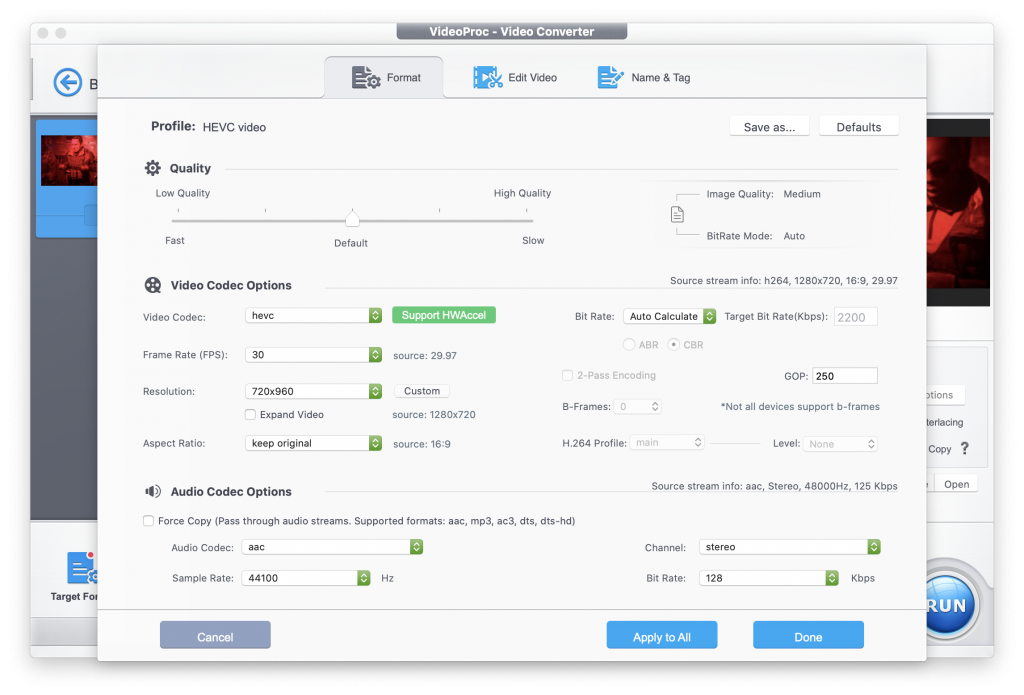Screen dimensions: 1024x695
Task: Click the GOP input field
Action: click(x=844, y=376)
